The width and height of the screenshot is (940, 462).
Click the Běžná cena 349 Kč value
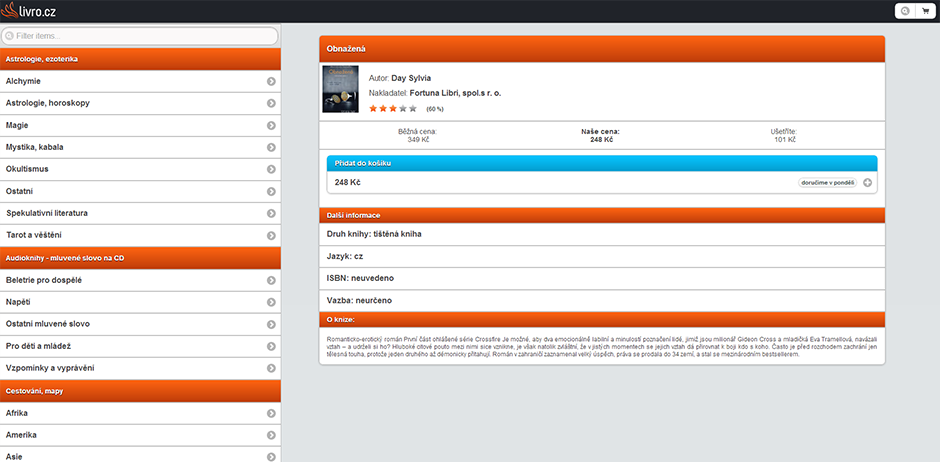click(x=418, y=140)
